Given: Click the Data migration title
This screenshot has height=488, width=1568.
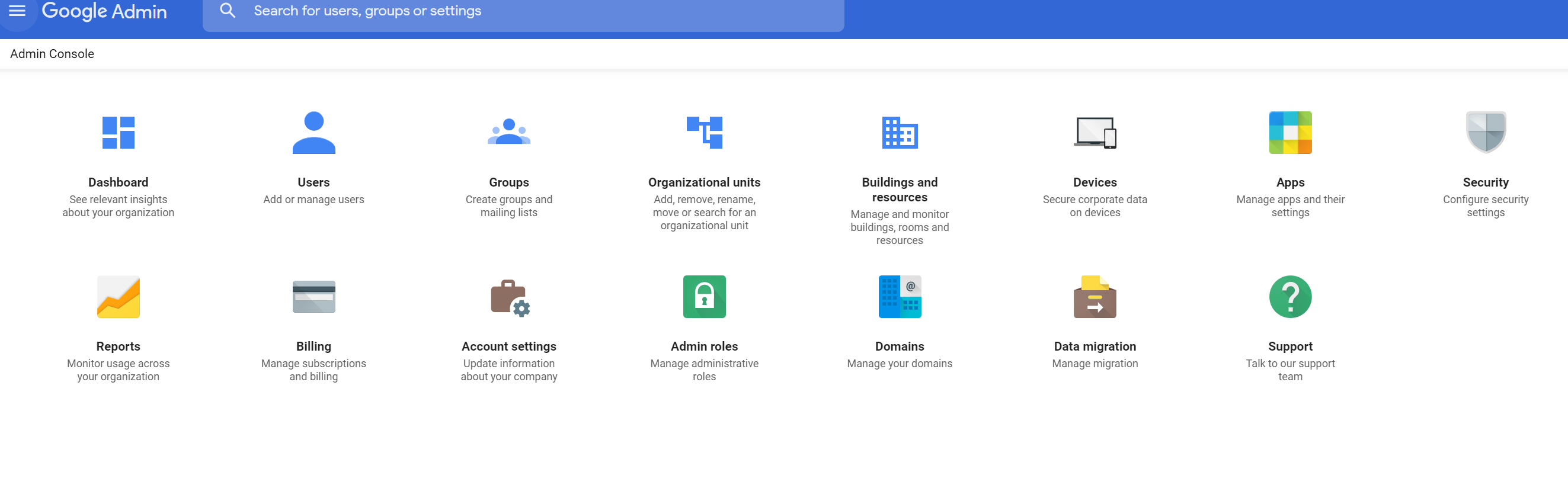Looking at the screenshot, I should coord(1095,346).
